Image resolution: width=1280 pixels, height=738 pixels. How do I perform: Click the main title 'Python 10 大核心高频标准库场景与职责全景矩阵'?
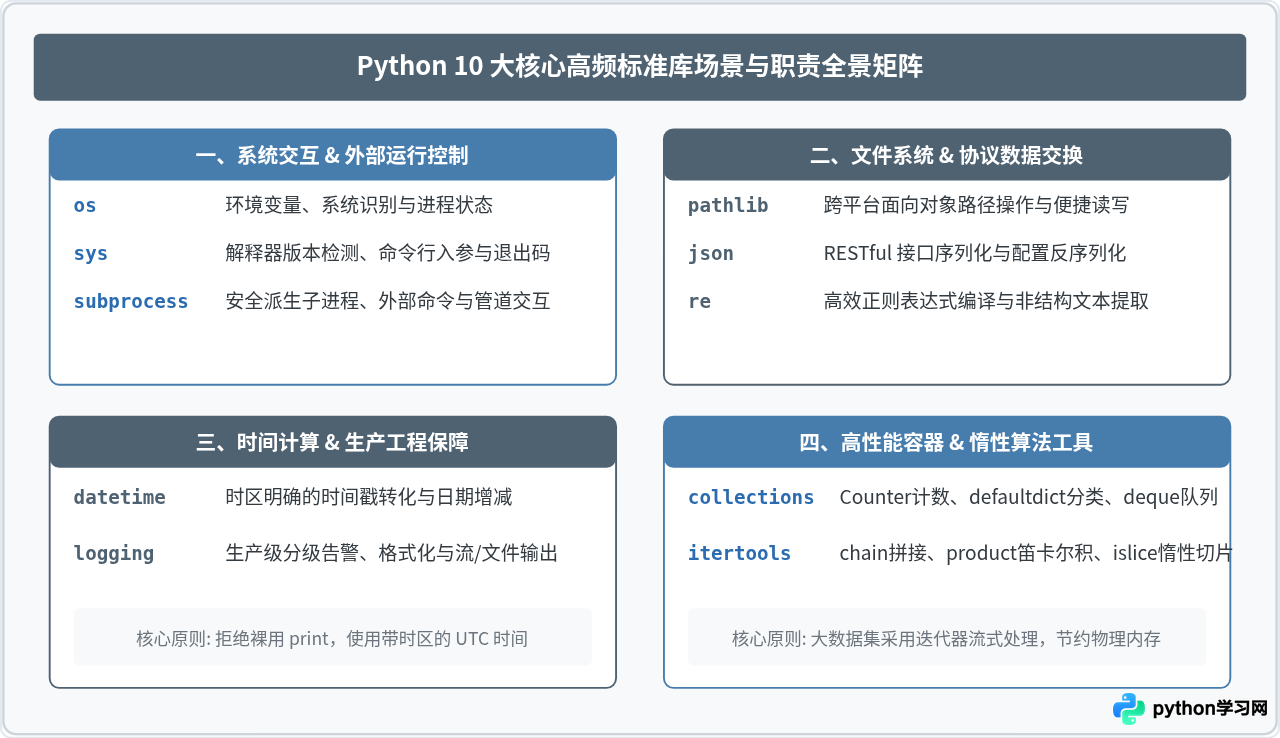[640, 67]
